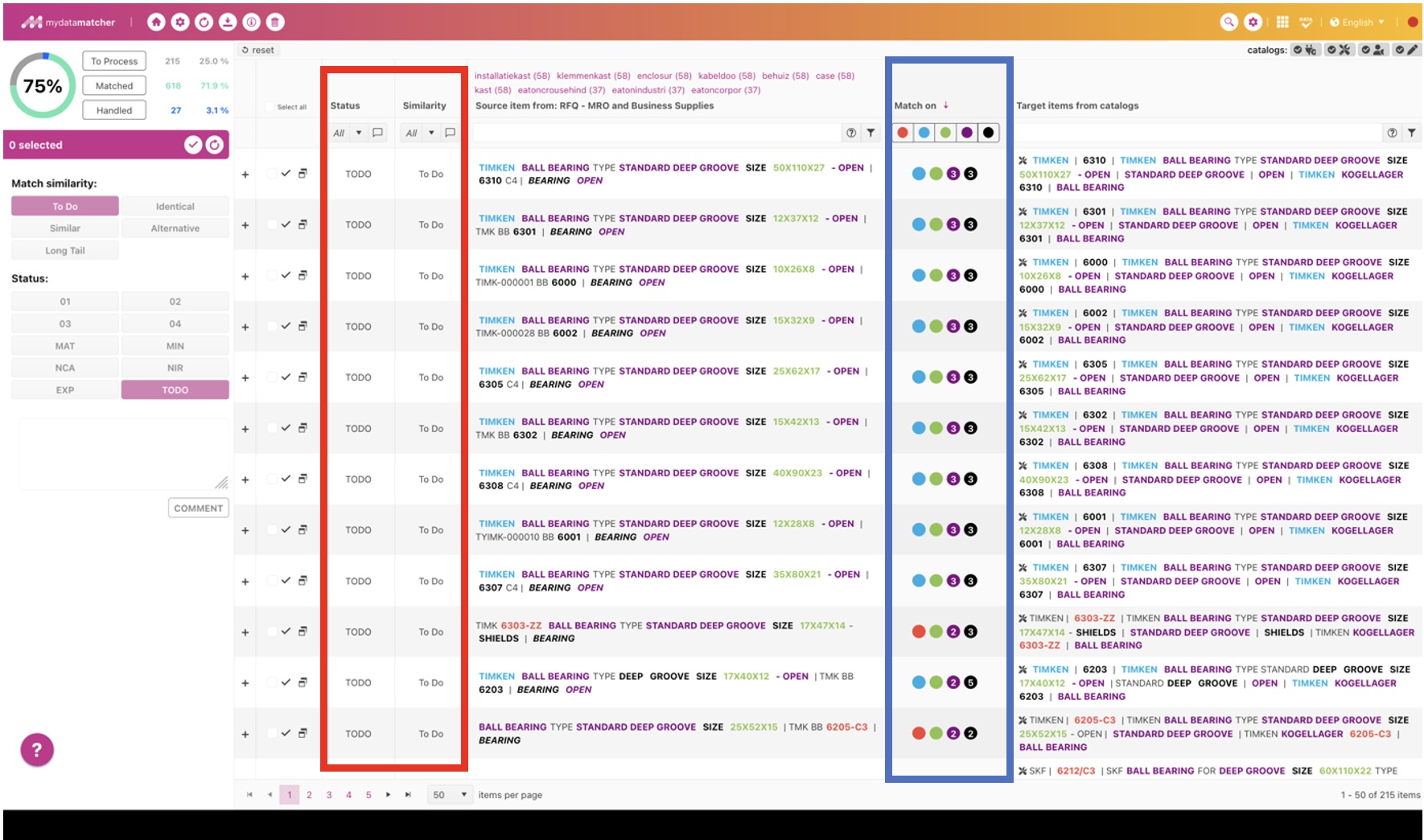Open the installatiekast (58) tag link
The height and width of the screenshot is (840, 1424).
click(x=512, y=76)
